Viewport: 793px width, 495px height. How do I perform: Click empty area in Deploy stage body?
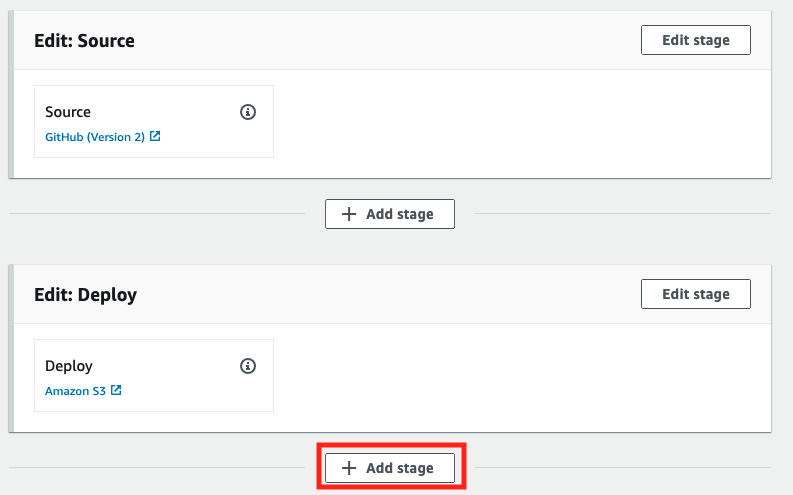pyautogui.click(x=521, y=377)
